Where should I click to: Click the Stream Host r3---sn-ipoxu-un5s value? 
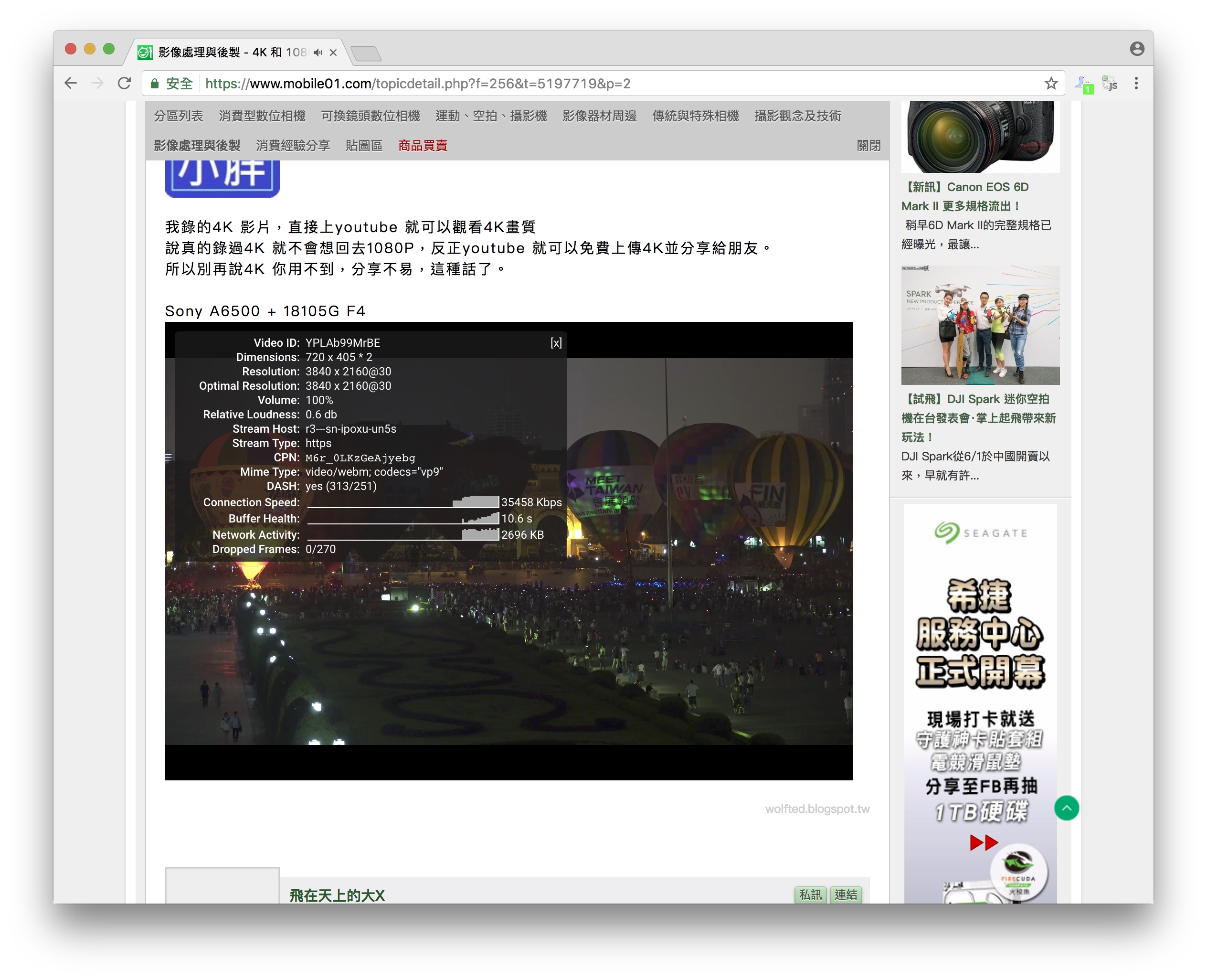tap(351, 429)
